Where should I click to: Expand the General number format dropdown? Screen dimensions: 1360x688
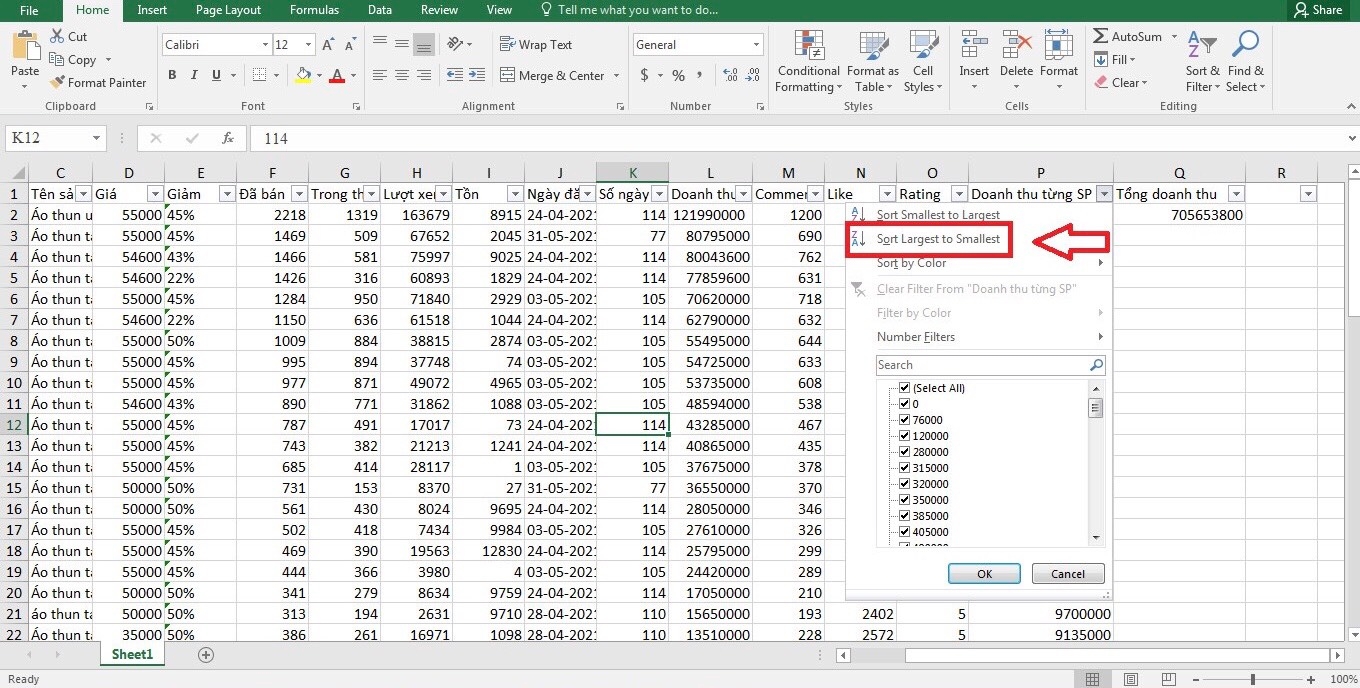pyautogui.click(x=754, y=45)
